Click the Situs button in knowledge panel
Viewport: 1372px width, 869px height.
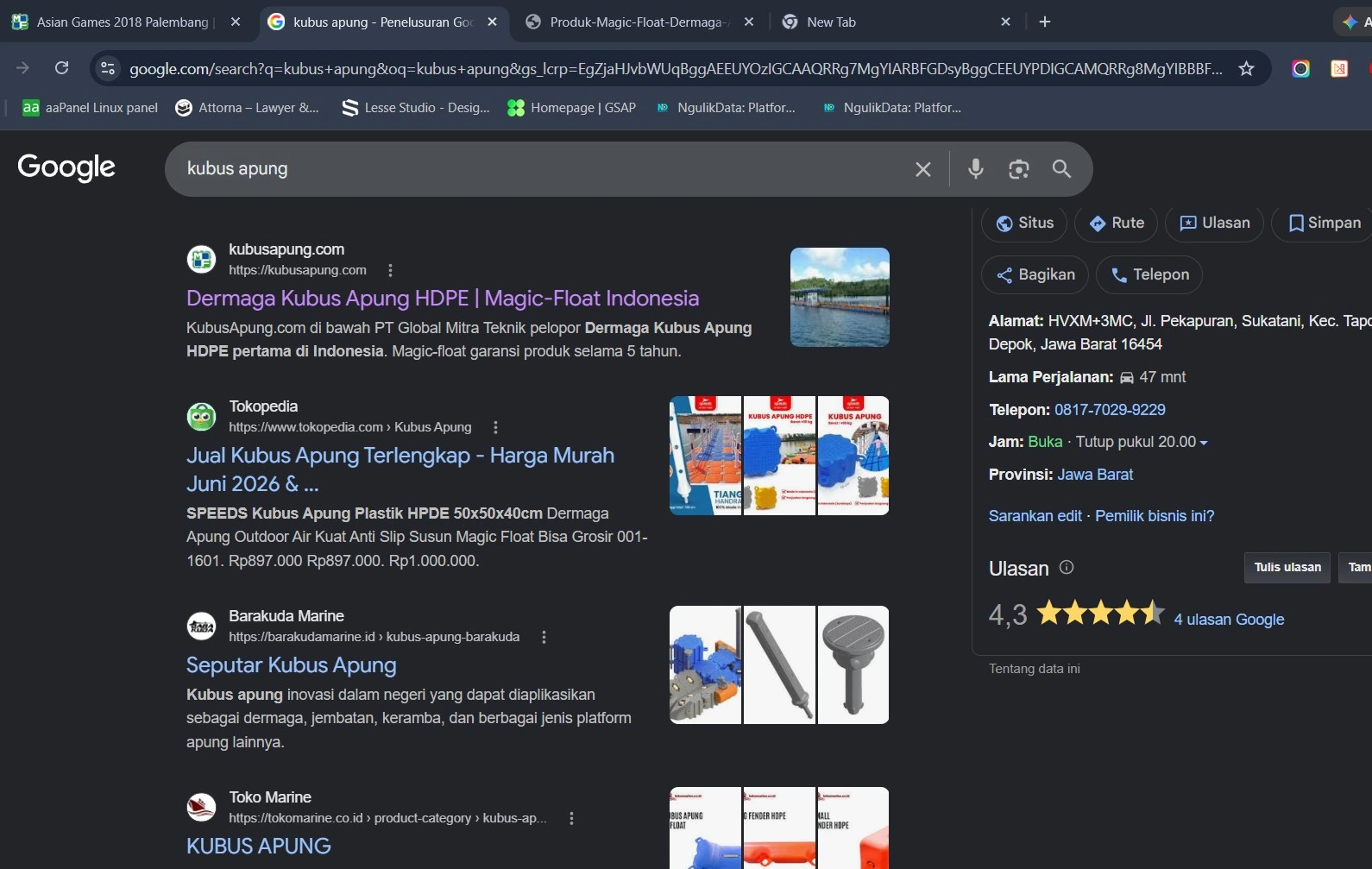pyautogui.click(x=1024, y=223)
